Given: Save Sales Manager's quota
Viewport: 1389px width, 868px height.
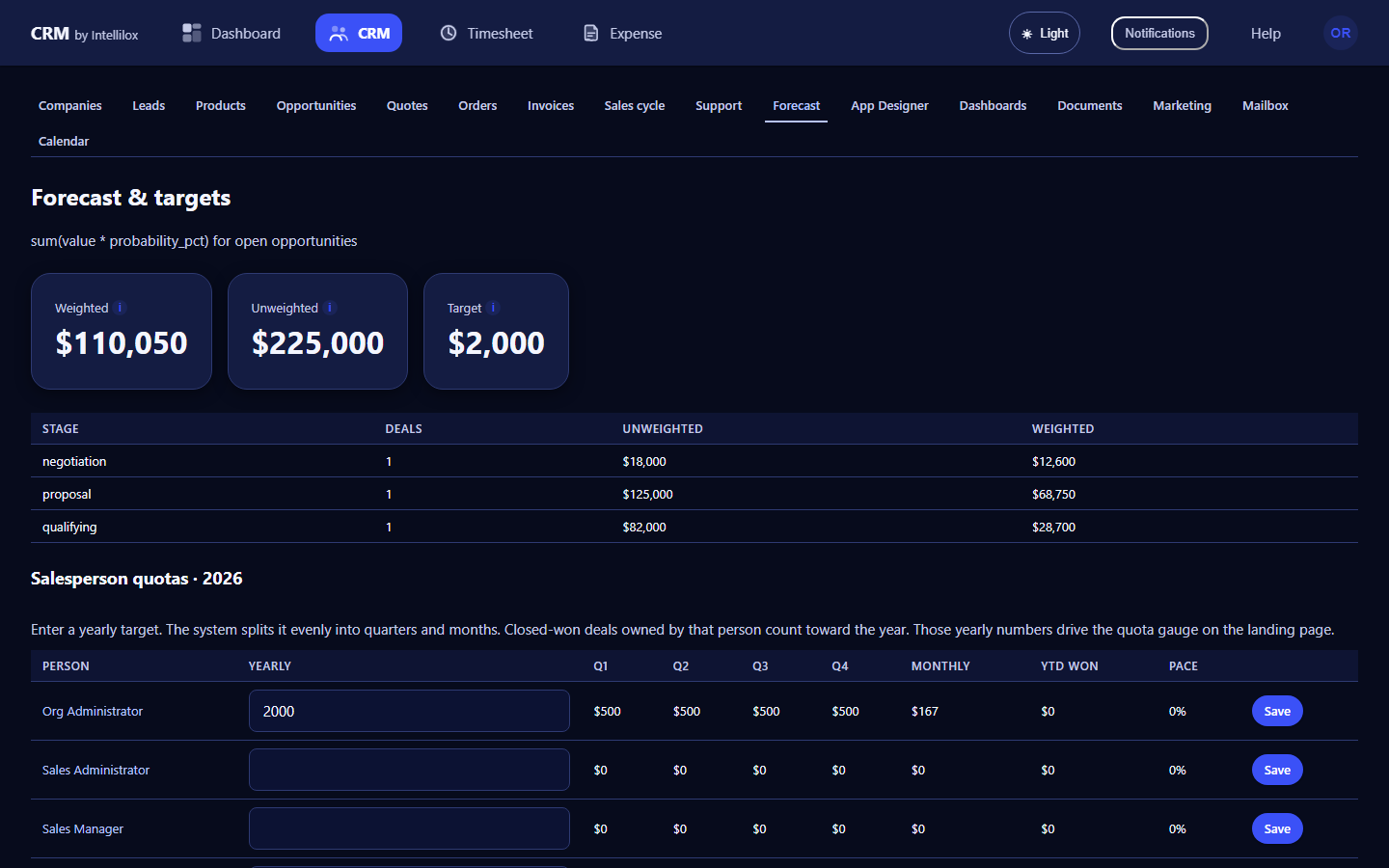Looking at the screenshot, I should coord(1277,828).
